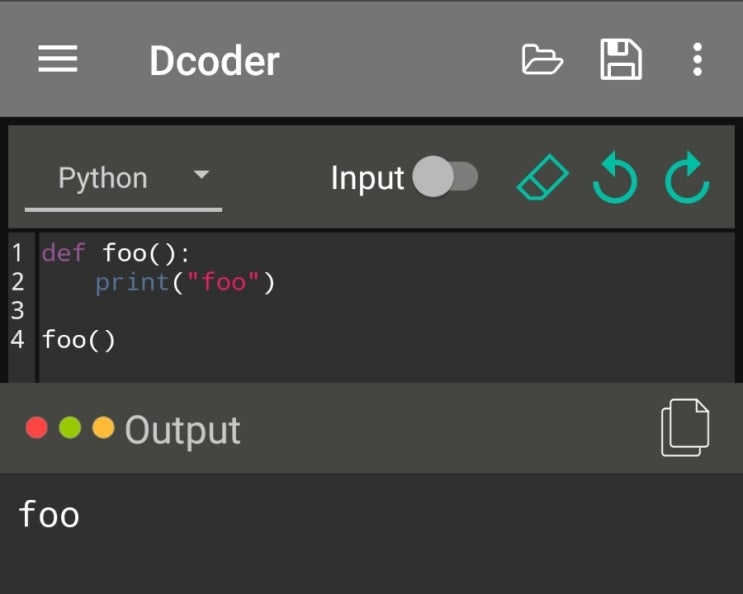
Task: Click the yellow dot in the Output header
Action: (x=103, y=428)
